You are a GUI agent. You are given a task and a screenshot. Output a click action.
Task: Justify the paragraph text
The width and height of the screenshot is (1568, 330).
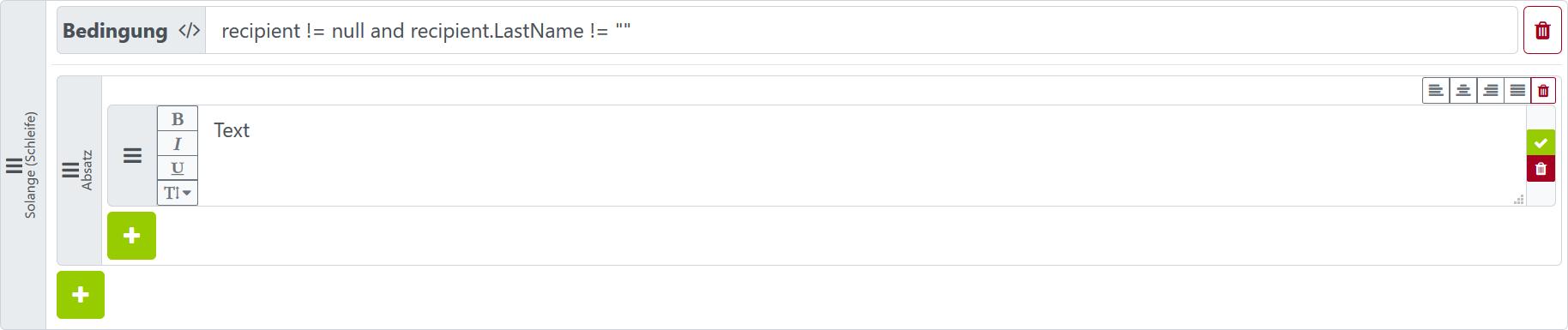point(1517,90)
